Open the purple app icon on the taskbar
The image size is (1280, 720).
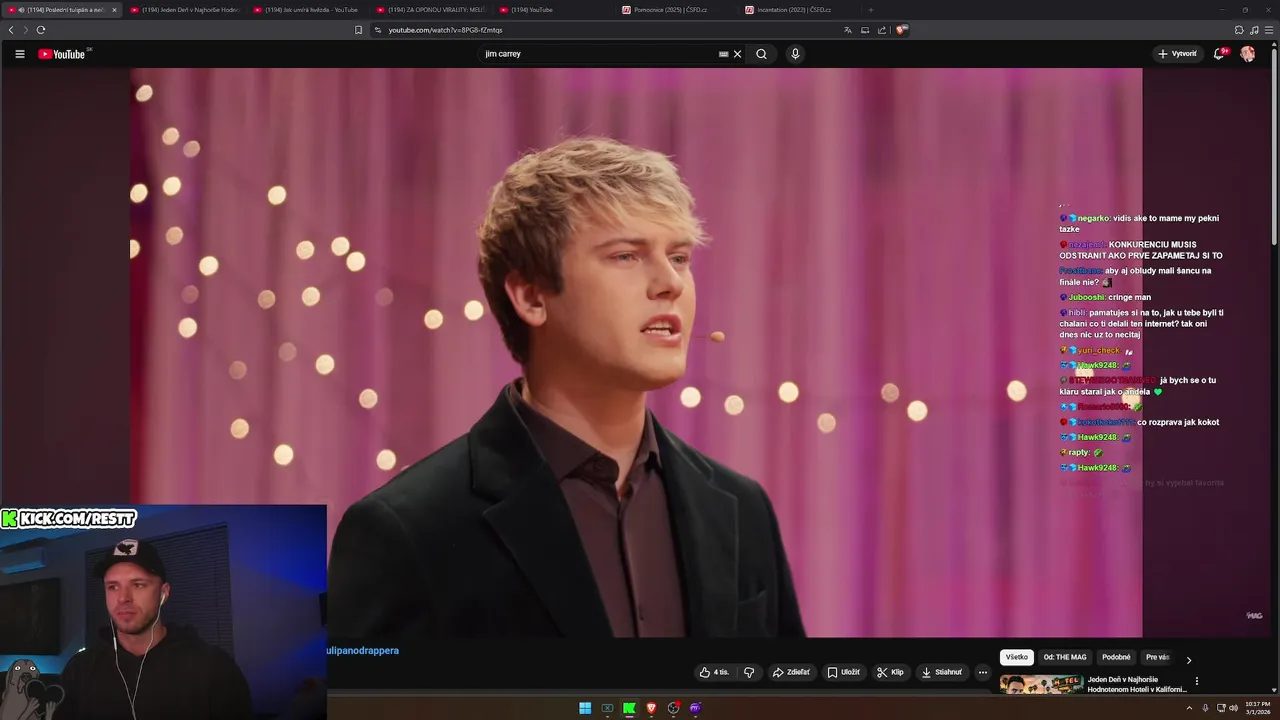click(695, 708)
